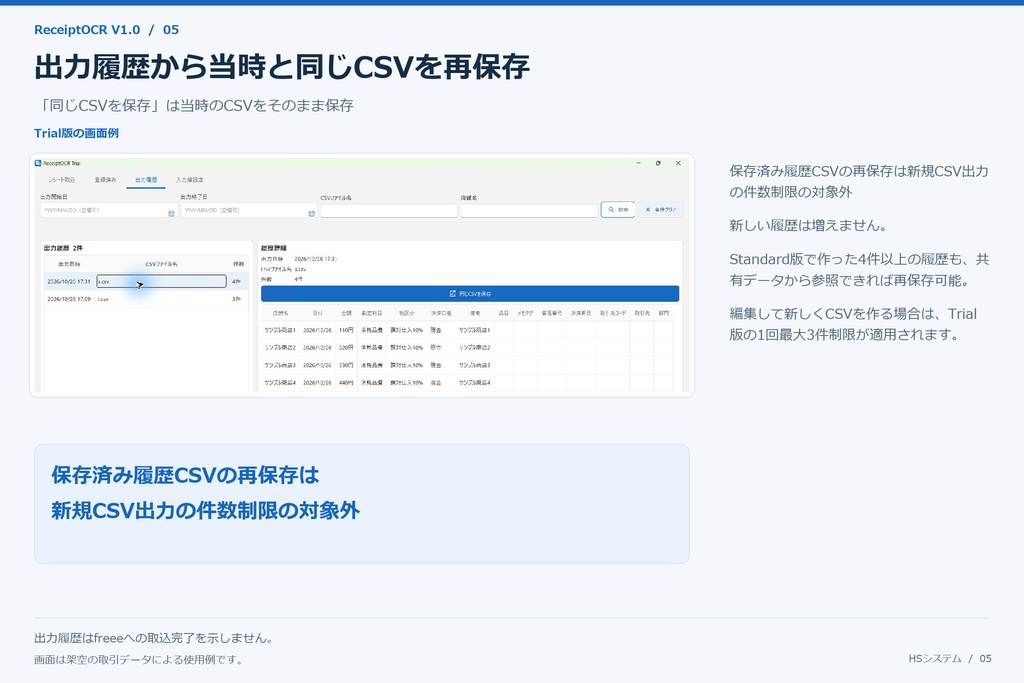Click the 取引先コード column header

click(613, 313)
